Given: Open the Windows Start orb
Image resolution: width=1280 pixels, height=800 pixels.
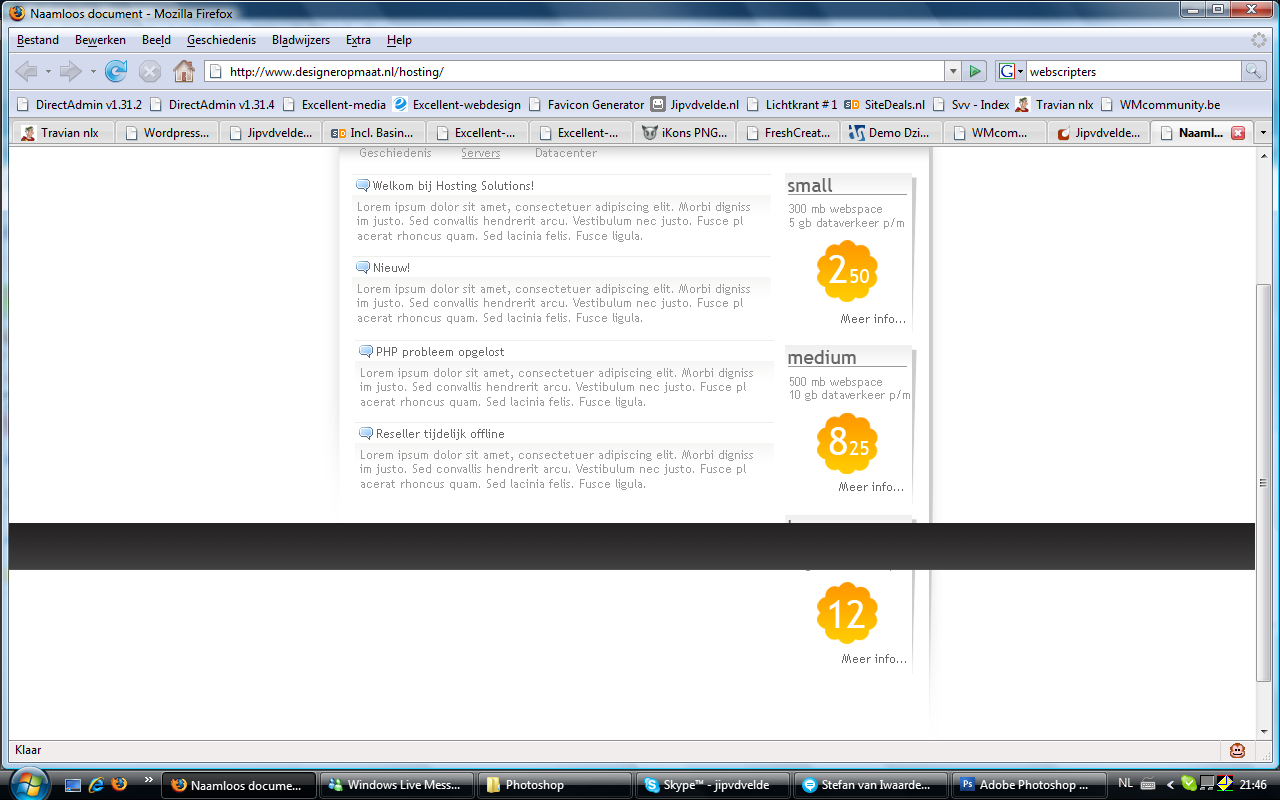Looking at the screenshot, I should (27, 783).
